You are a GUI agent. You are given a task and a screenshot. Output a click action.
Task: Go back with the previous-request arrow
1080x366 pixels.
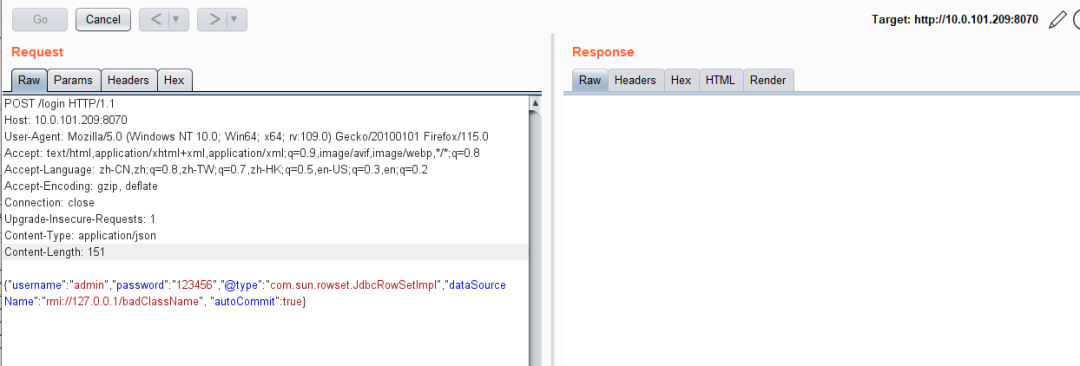(156, 19)
